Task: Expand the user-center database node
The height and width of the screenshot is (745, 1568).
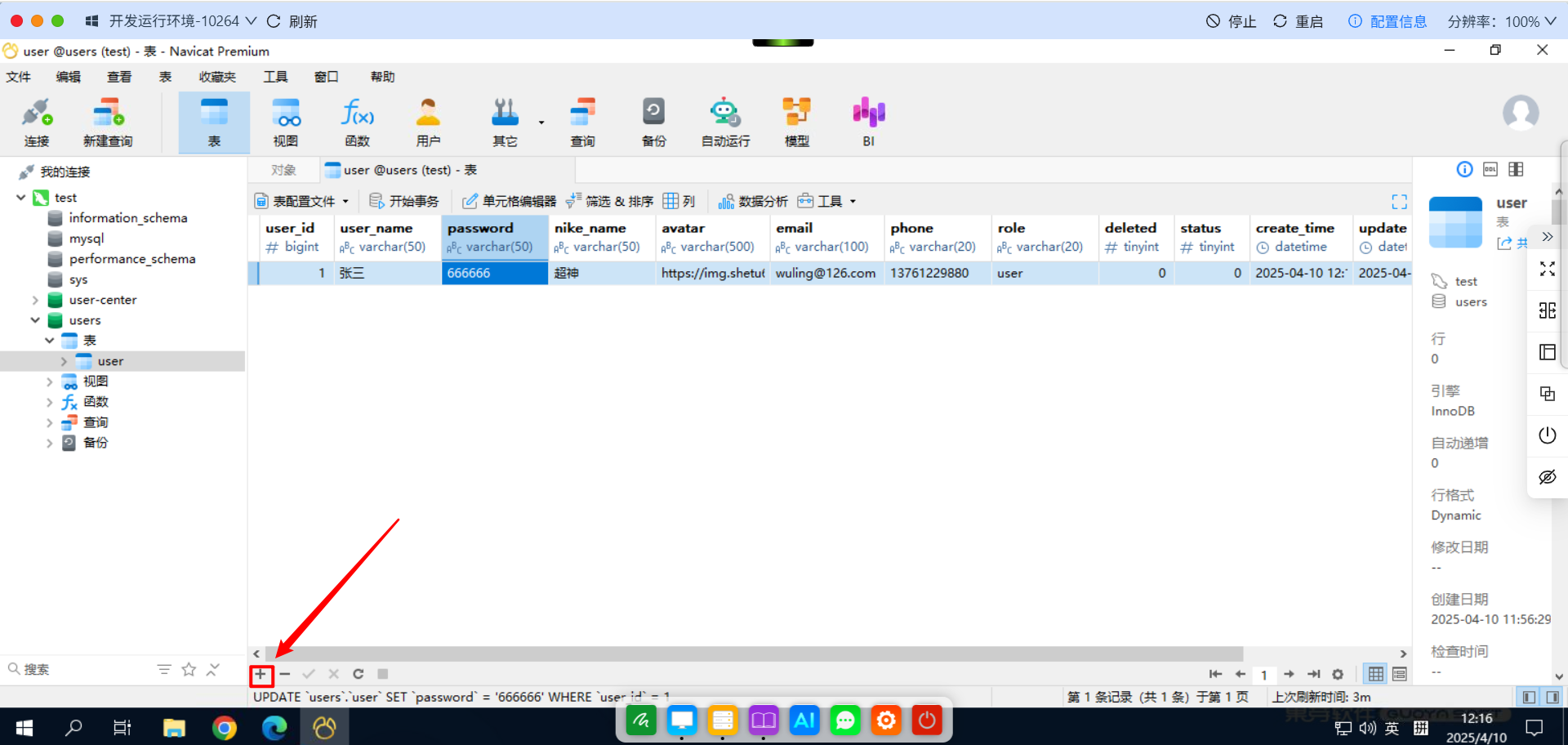Action: tap(35, 300)
